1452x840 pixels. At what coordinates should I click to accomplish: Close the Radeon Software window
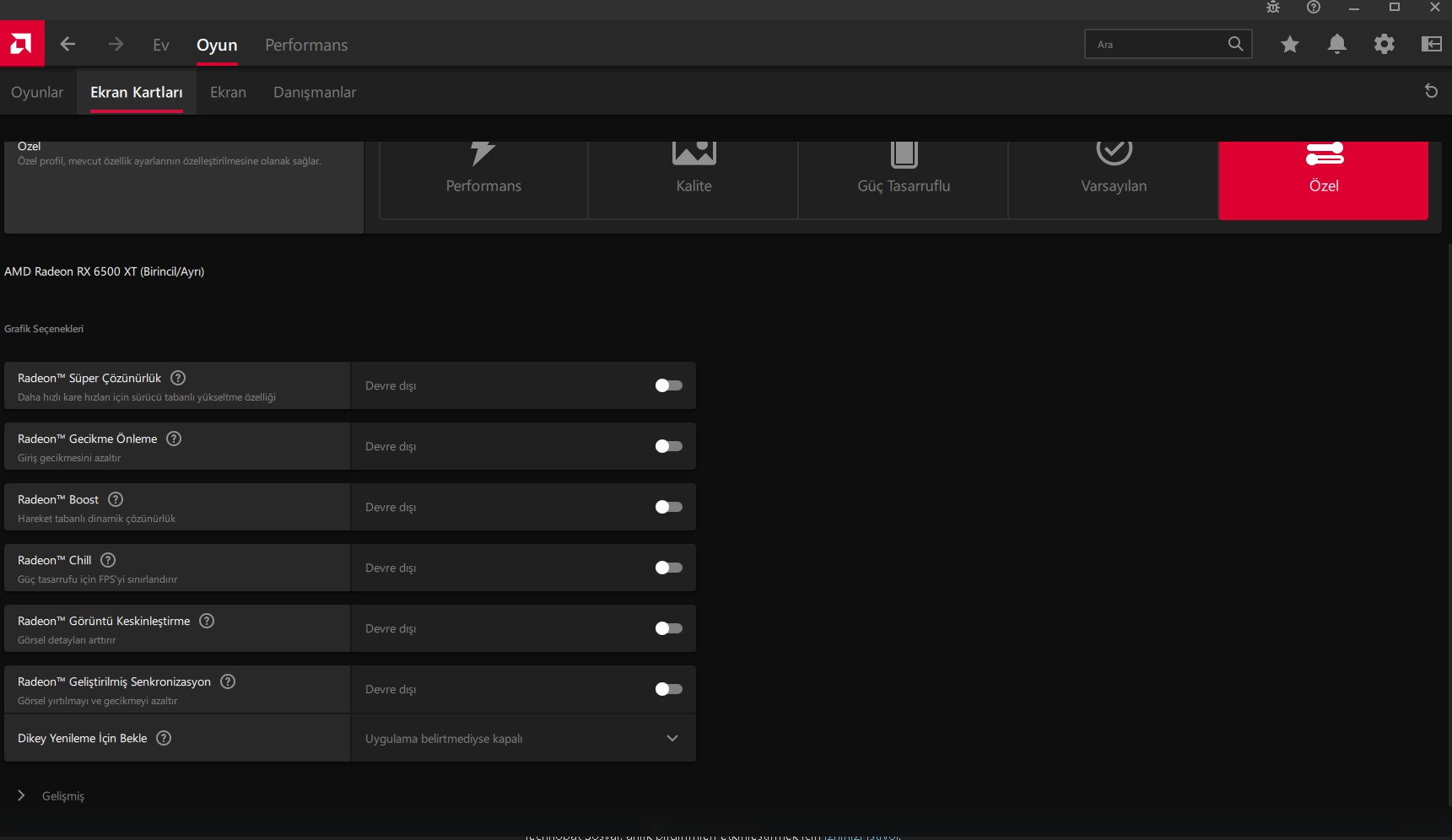tap(1435, 8)
